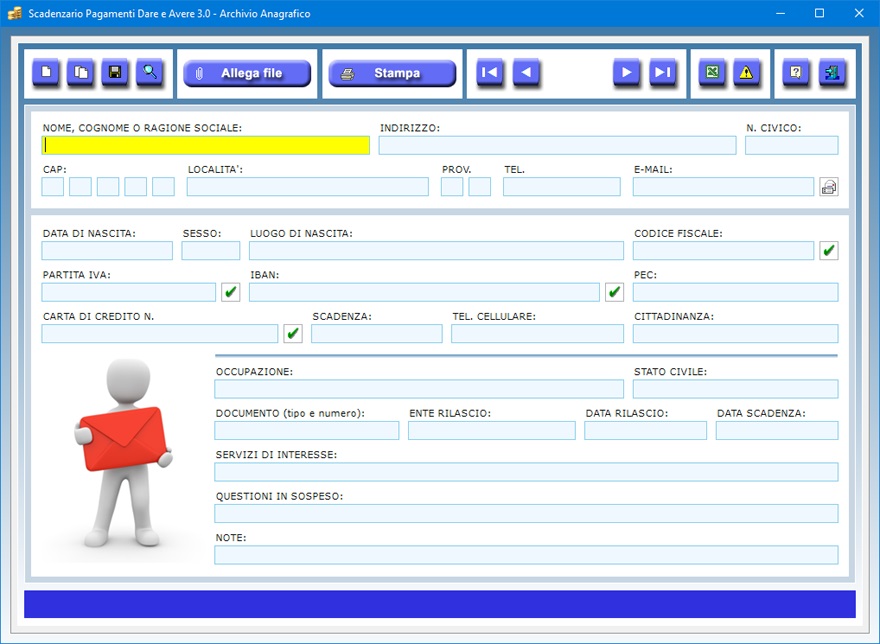Open search with the magnifier icon
This screenshot has width=880, height=644.
click(x=150, y=72)
